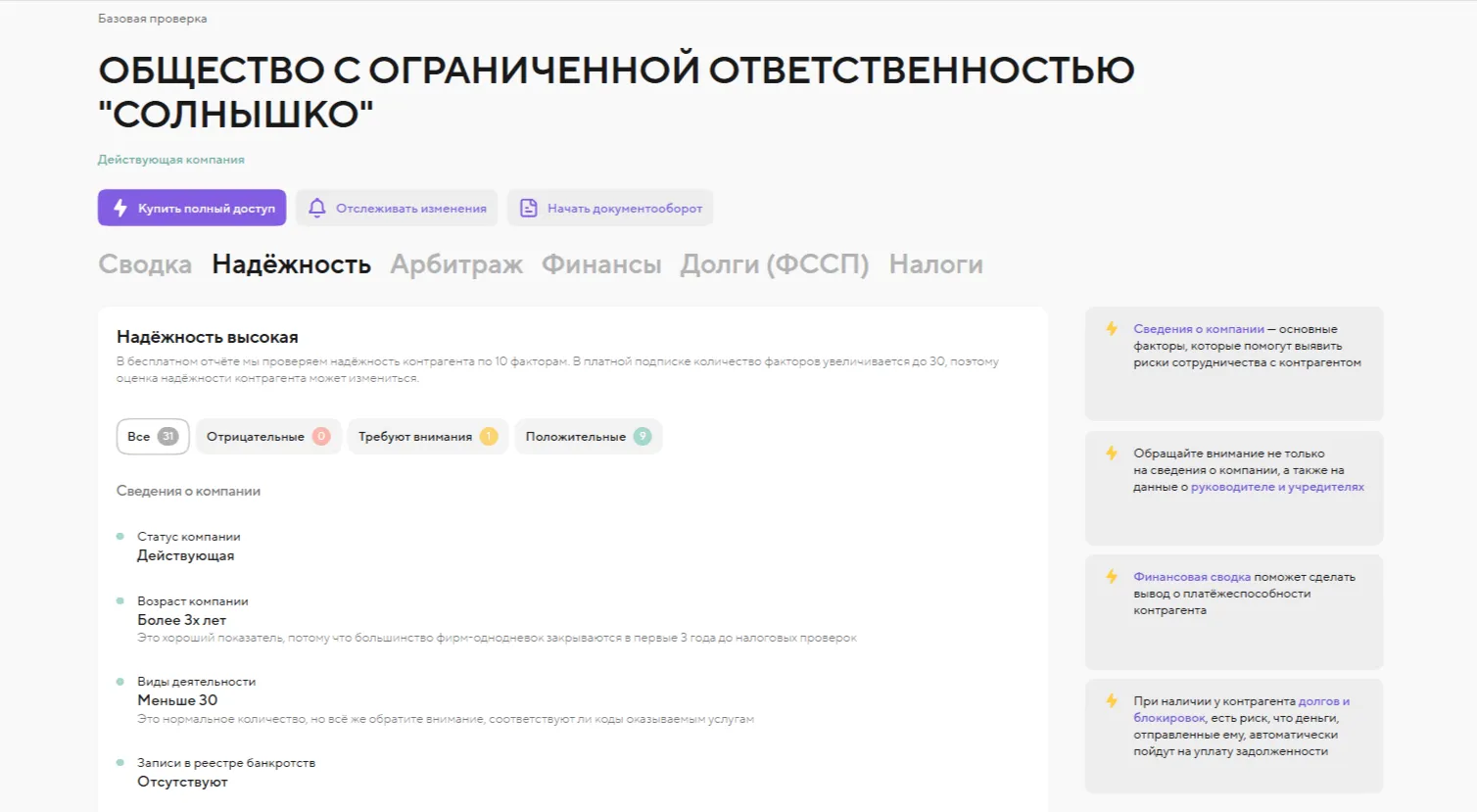The image size is (1477, 812).
Task: Follow the Финансовая сводка link
Action: tap(1191, 577)
